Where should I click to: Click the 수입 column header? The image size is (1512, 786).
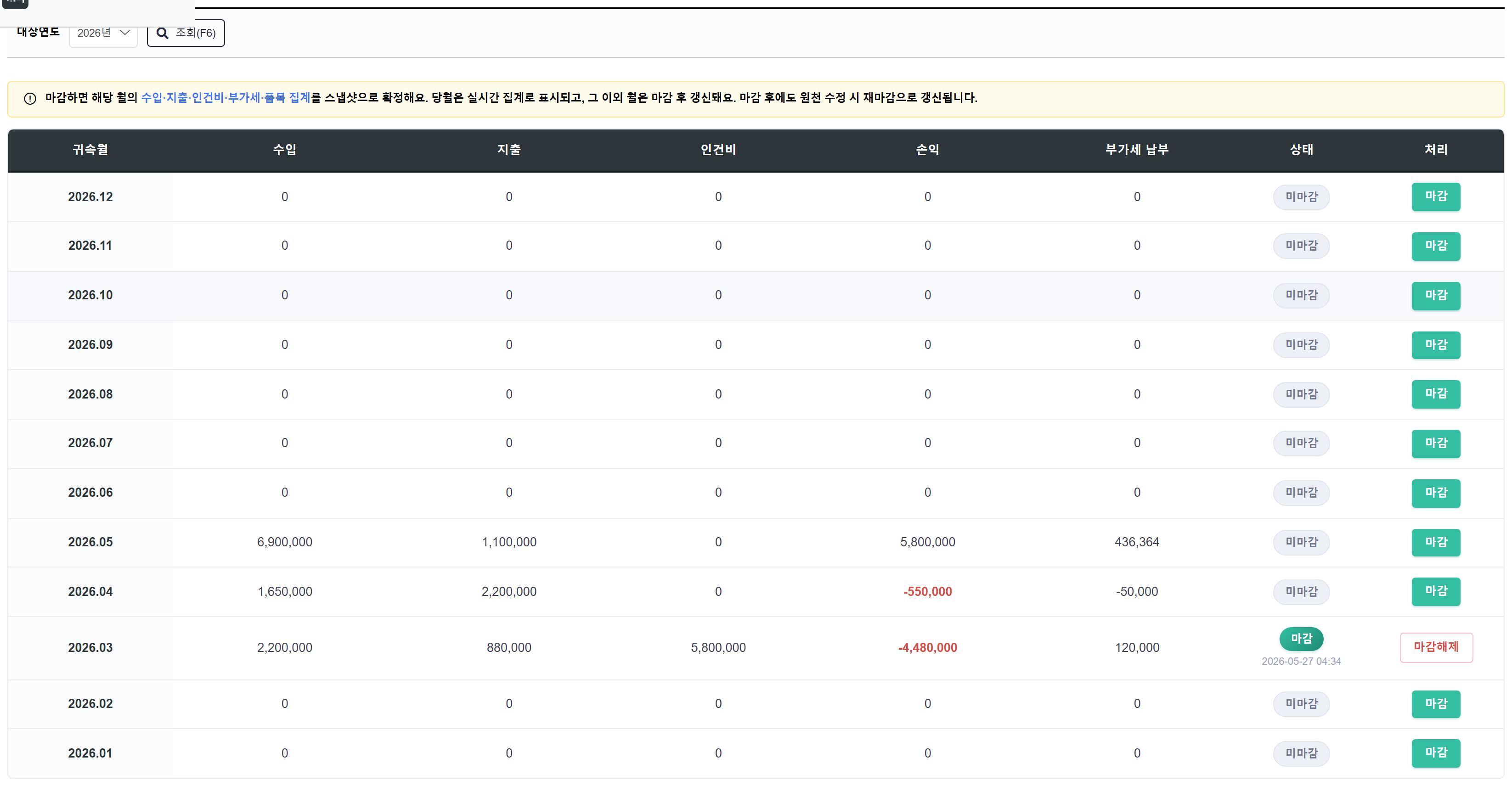pos(285,150)
